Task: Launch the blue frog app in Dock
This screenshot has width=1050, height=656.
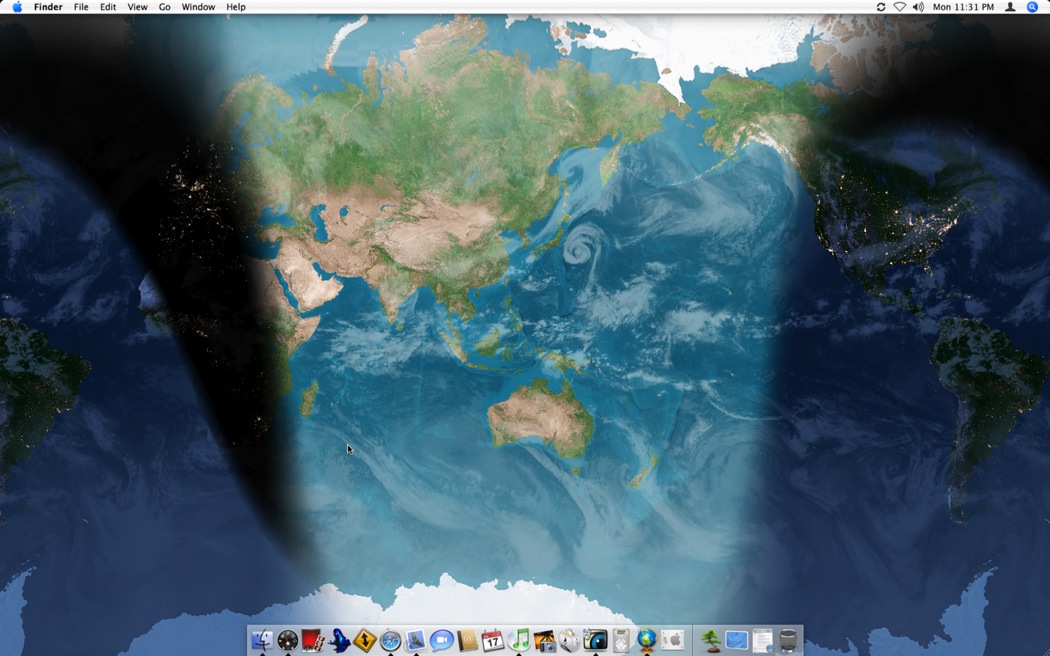Action: 339,641
